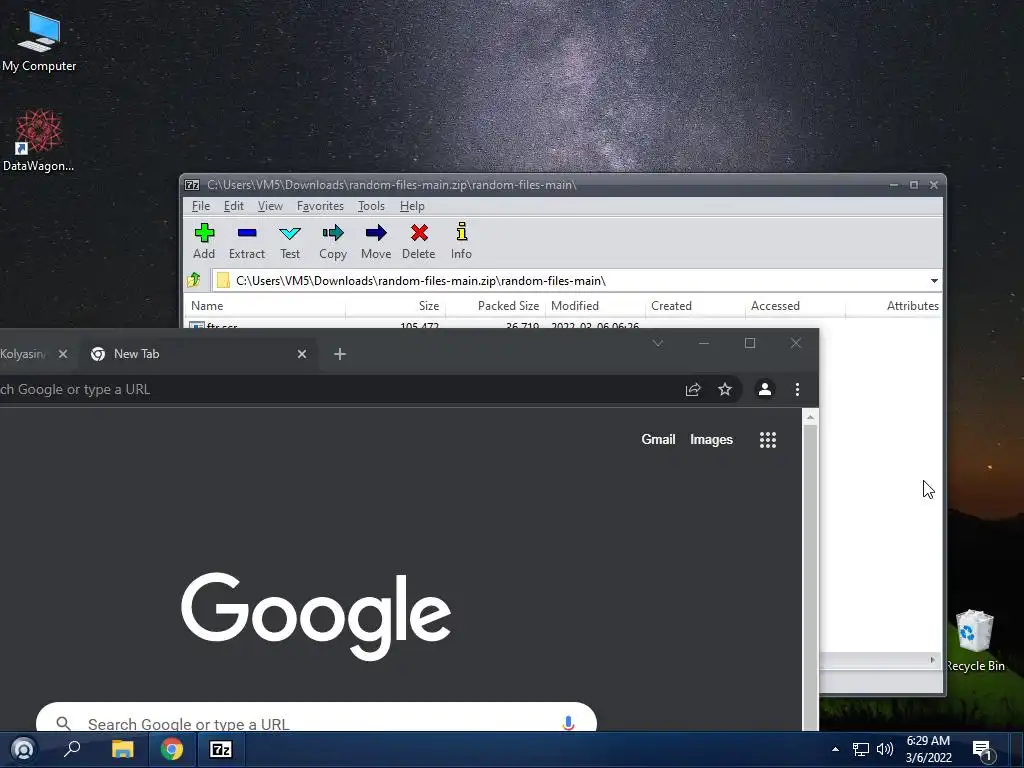The width and height of the screenshot is (1024, 768).
Task: Open File Explorer from taskbar
Action: 122,749
